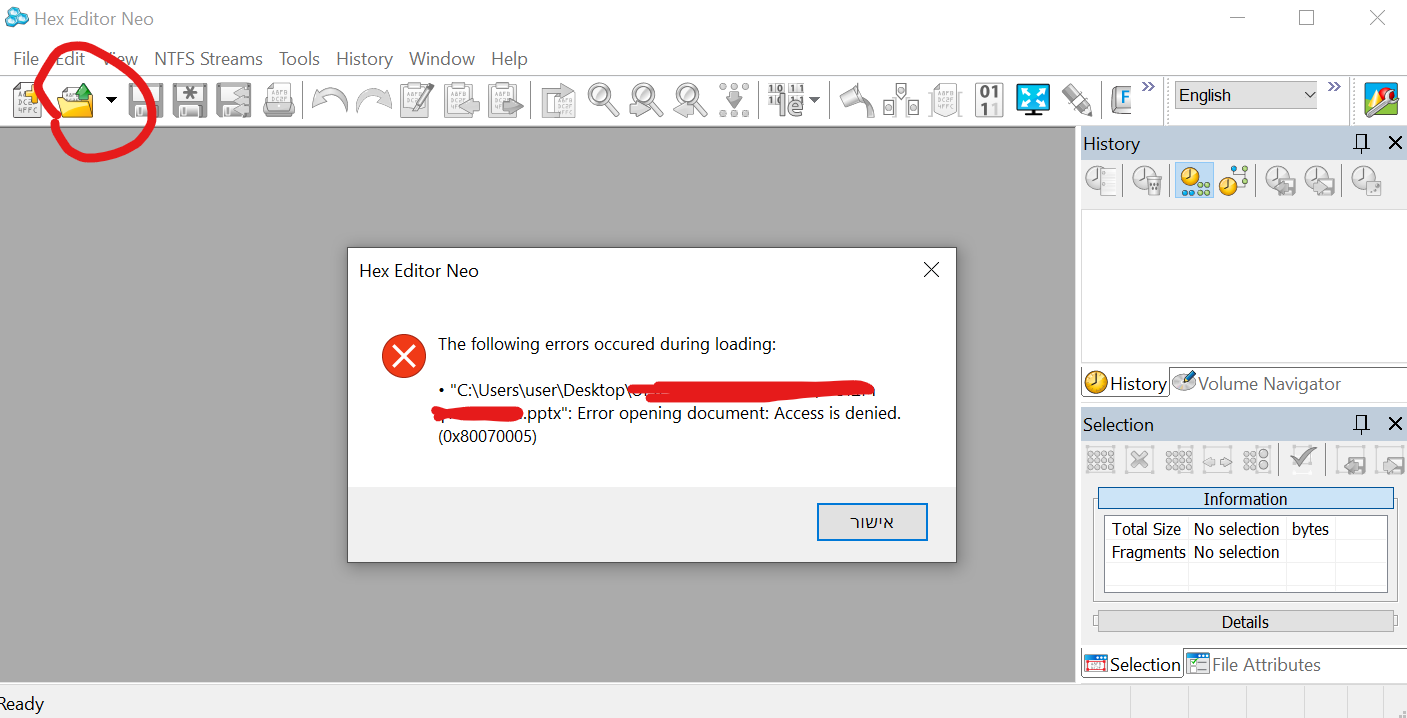Image resolution: width=1407 pixels, height=718 pixels.
Task: Click the New File toolbar icon
Action: click(x=27, y=100)
